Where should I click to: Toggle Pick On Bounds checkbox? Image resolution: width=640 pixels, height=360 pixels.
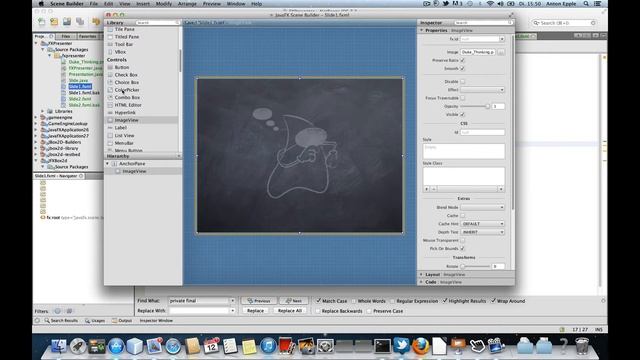[x=462, y=249]
